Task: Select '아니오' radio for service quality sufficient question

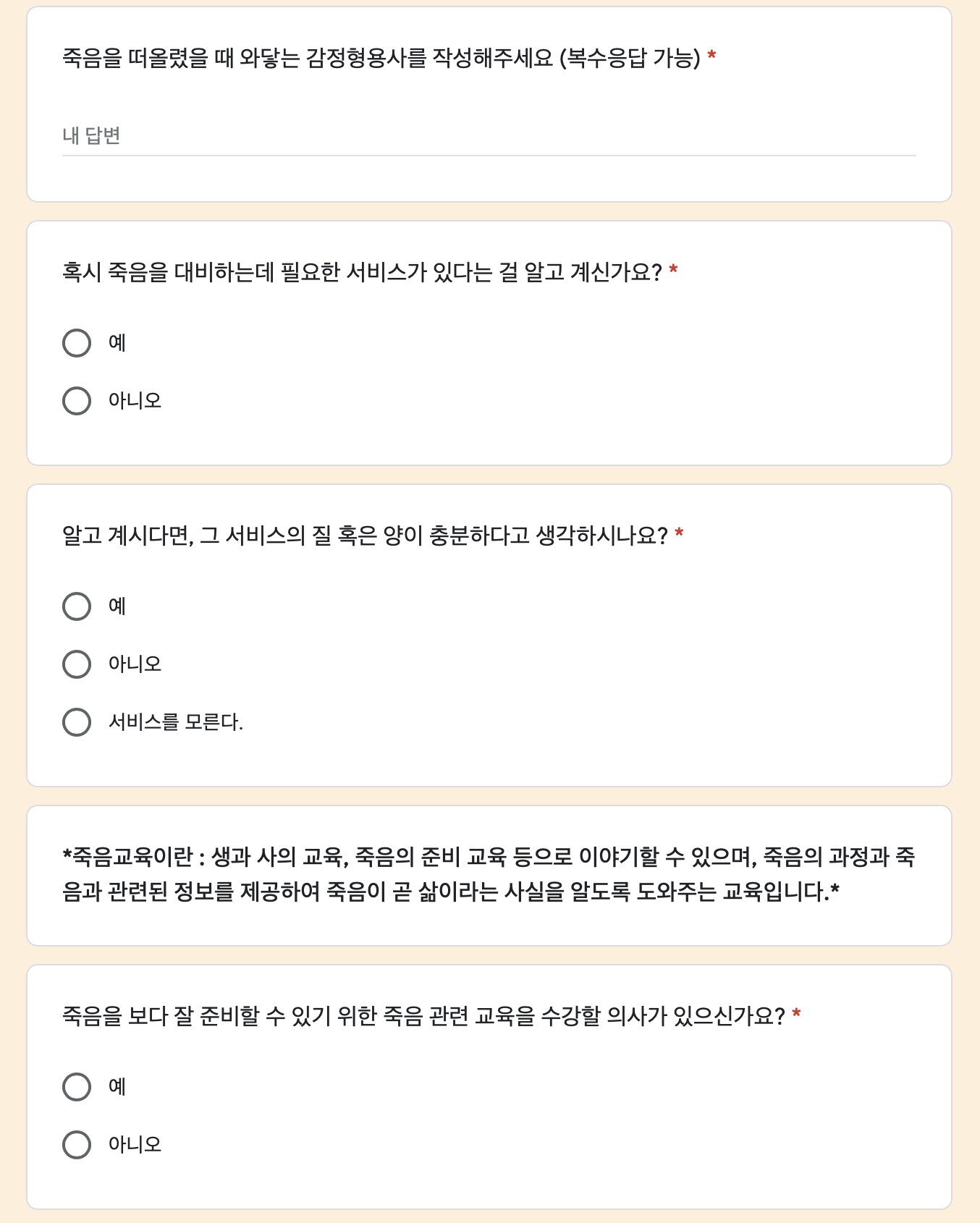Action: tap(77, 664)
